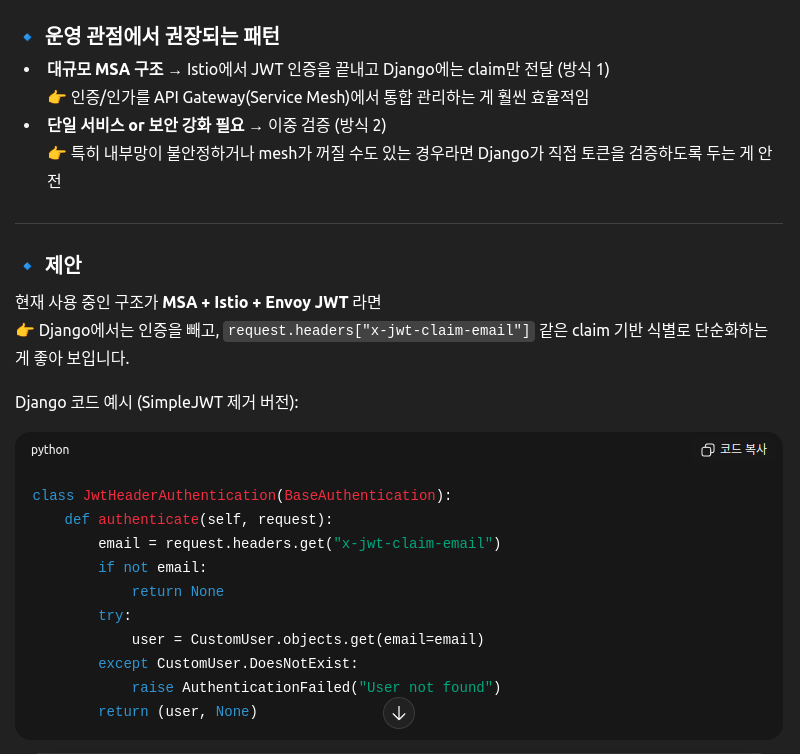800x754 pixels.
Task: Click the authenticate method name in code
Action: [x=148, y=519]
